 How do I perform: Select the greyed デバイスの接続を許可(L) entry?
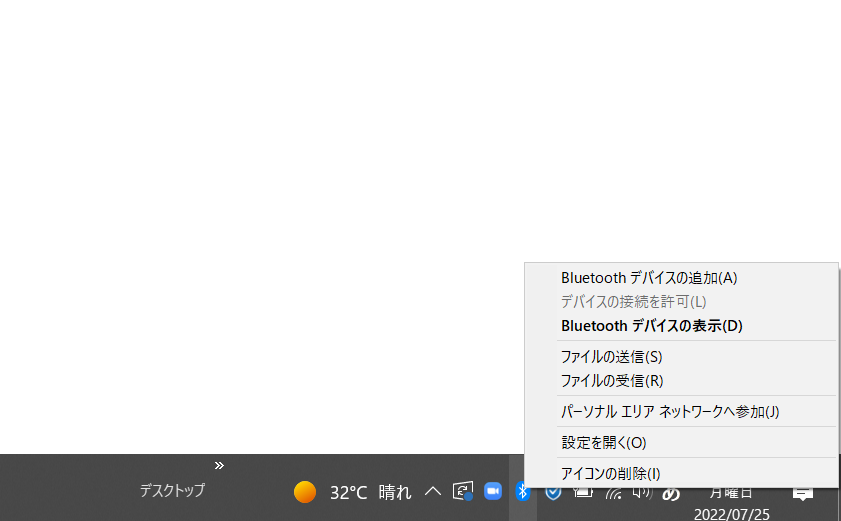click(681, 302)
